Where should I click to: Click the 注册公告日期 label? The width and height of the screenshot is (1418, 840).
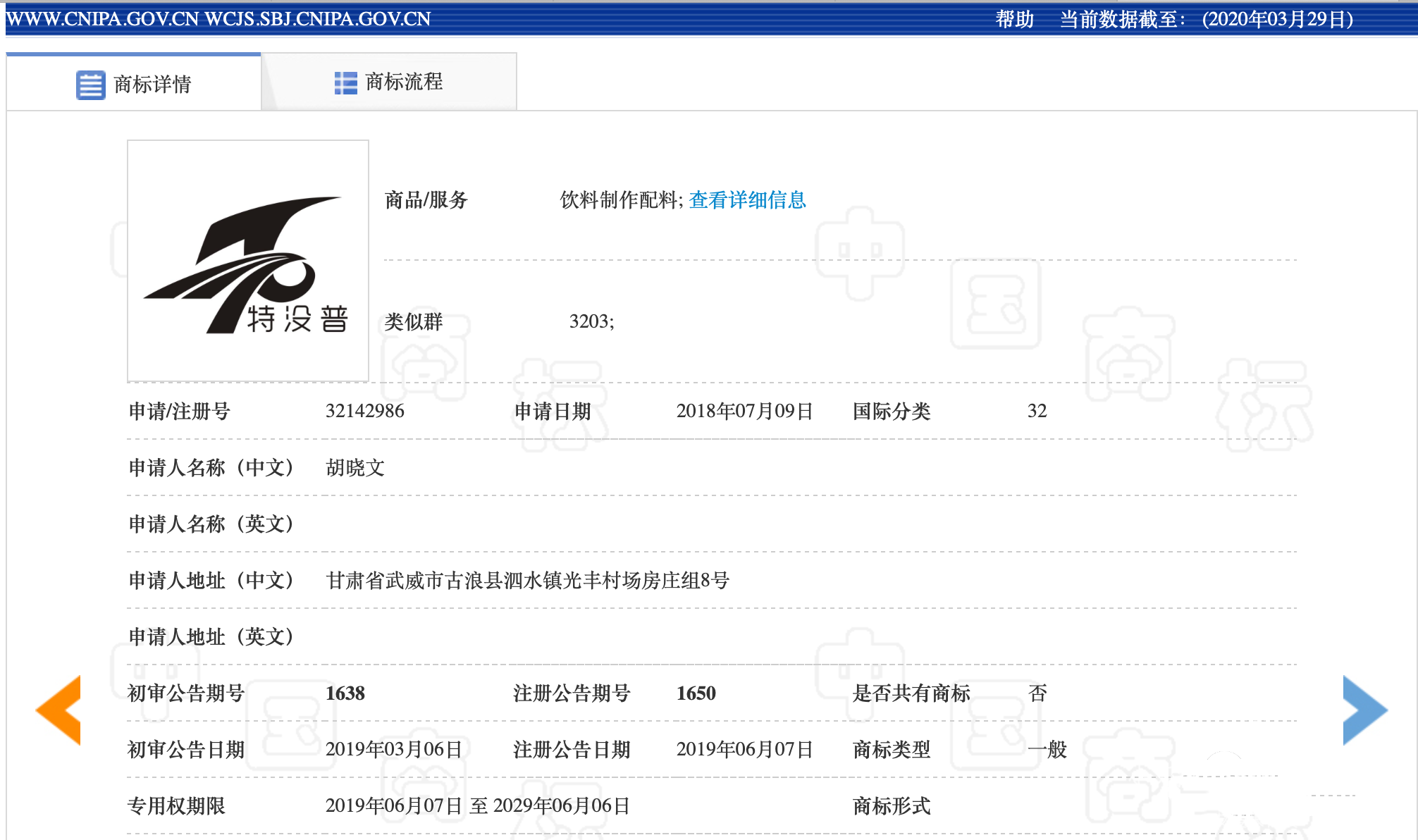click(572, 749)
